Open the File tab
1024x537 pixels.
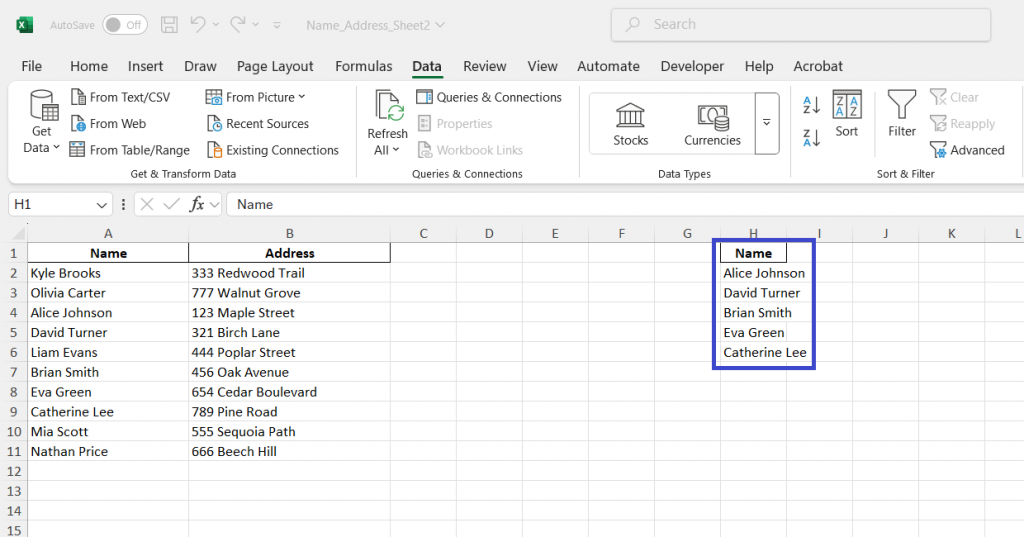(31, 66)
